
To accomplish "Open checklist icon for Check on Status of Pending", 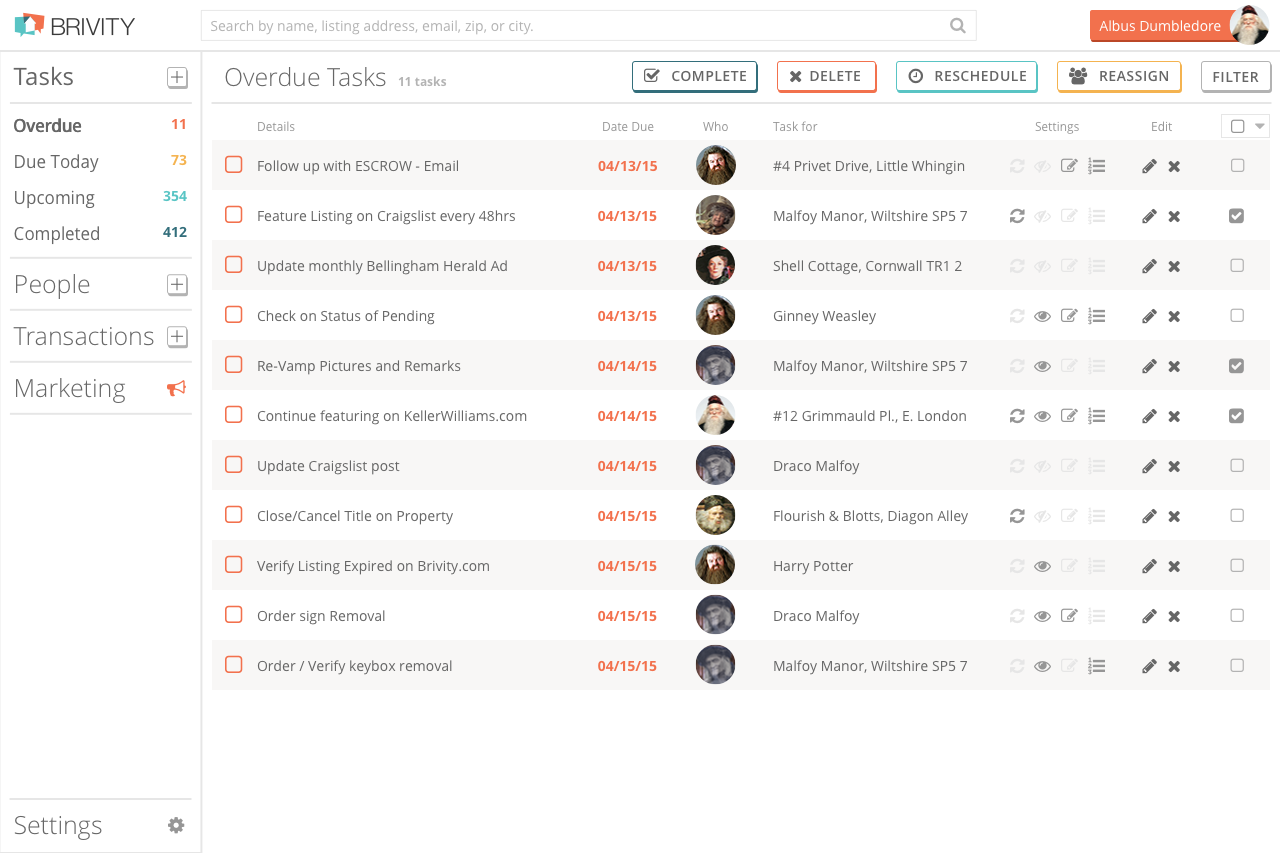I will (1097, 316).
